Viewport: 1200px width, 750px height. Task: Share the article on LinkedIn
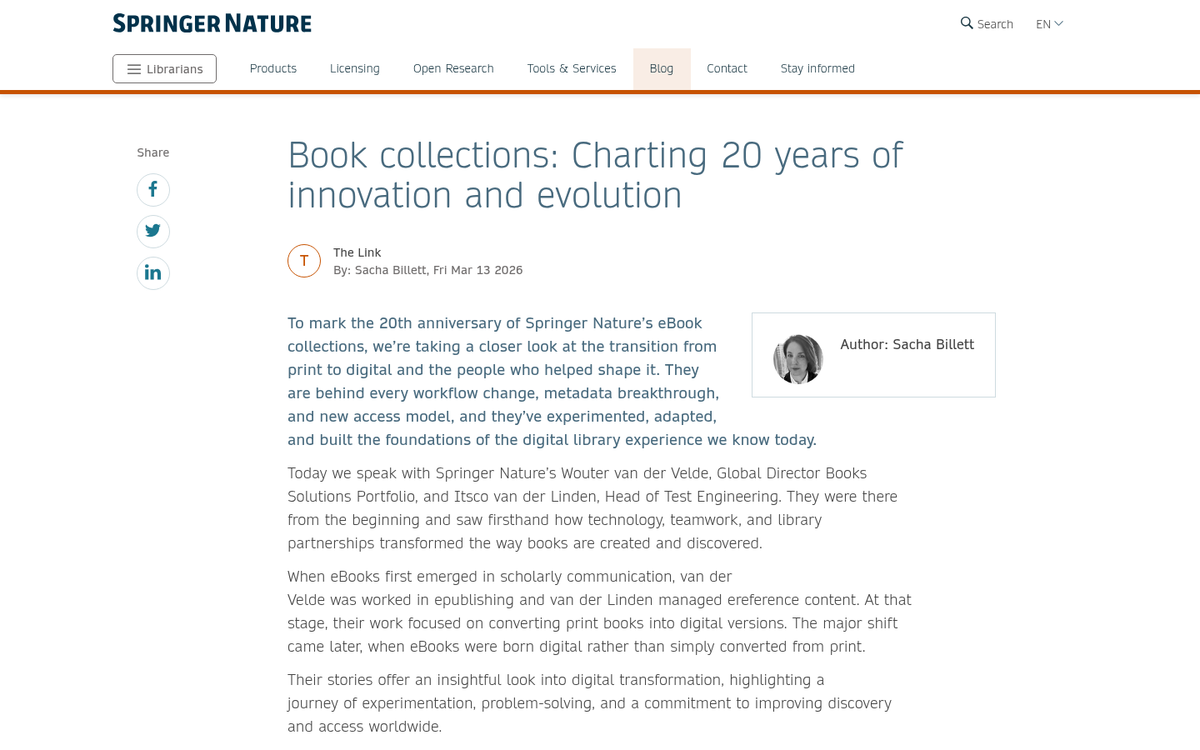pyautogui.click(x=153, y=272)
